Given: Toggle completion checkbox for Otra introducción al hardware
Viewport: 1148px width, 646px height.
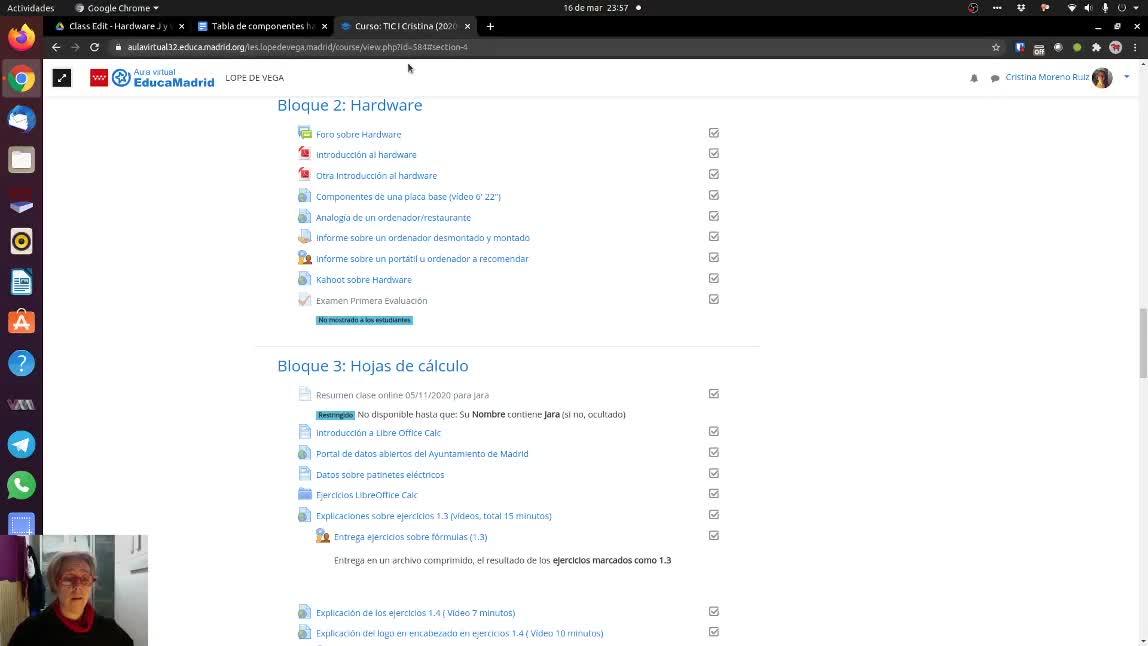Looking at the screenshot, I should (714, 174).
